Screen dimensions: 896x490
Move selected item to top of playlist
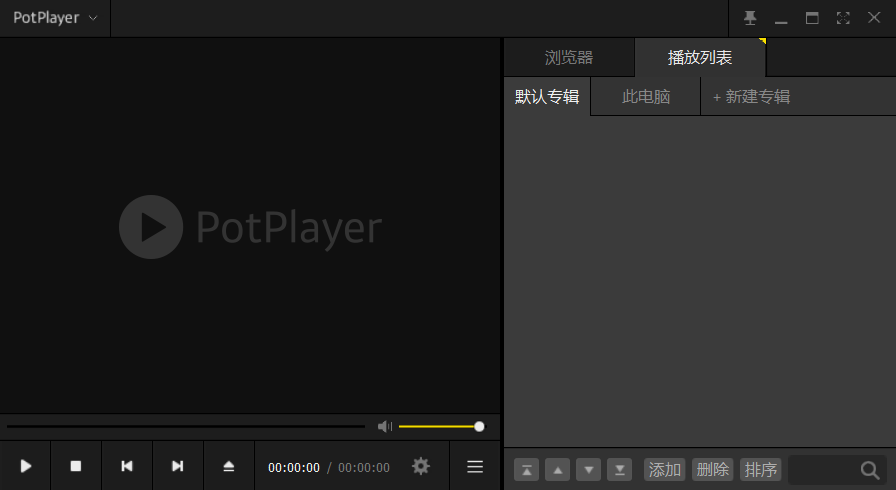pyautogui.click(x=526, y=469)
